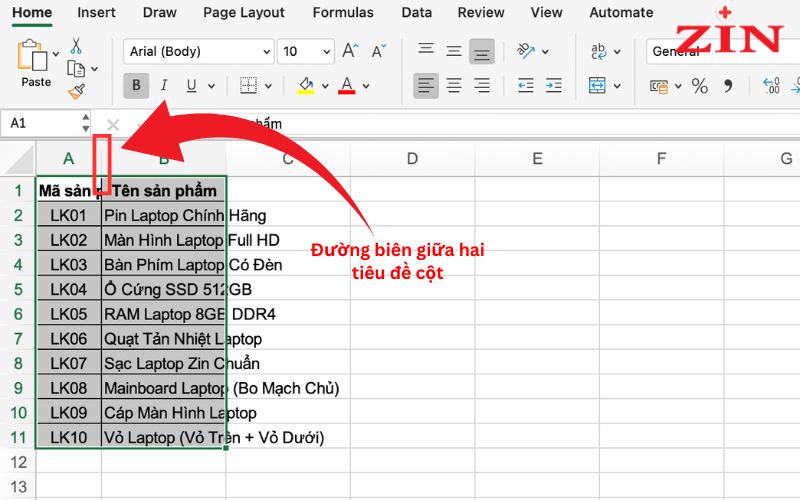This screenshot has width=800, height=500.
Task: Click the Wrap Text icon
Action: point(598,51)
